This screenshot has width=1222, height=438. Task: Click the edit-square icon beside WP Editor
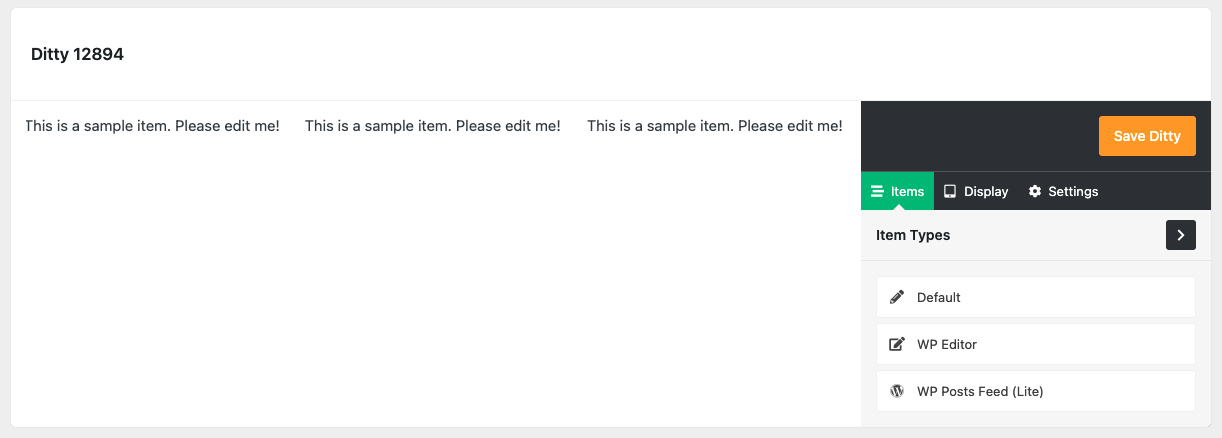[897, 344]
